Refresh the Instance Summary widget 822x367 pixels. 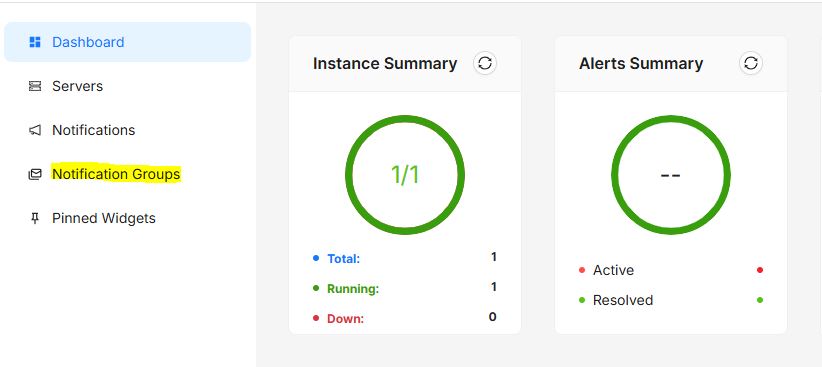point(485,63)
